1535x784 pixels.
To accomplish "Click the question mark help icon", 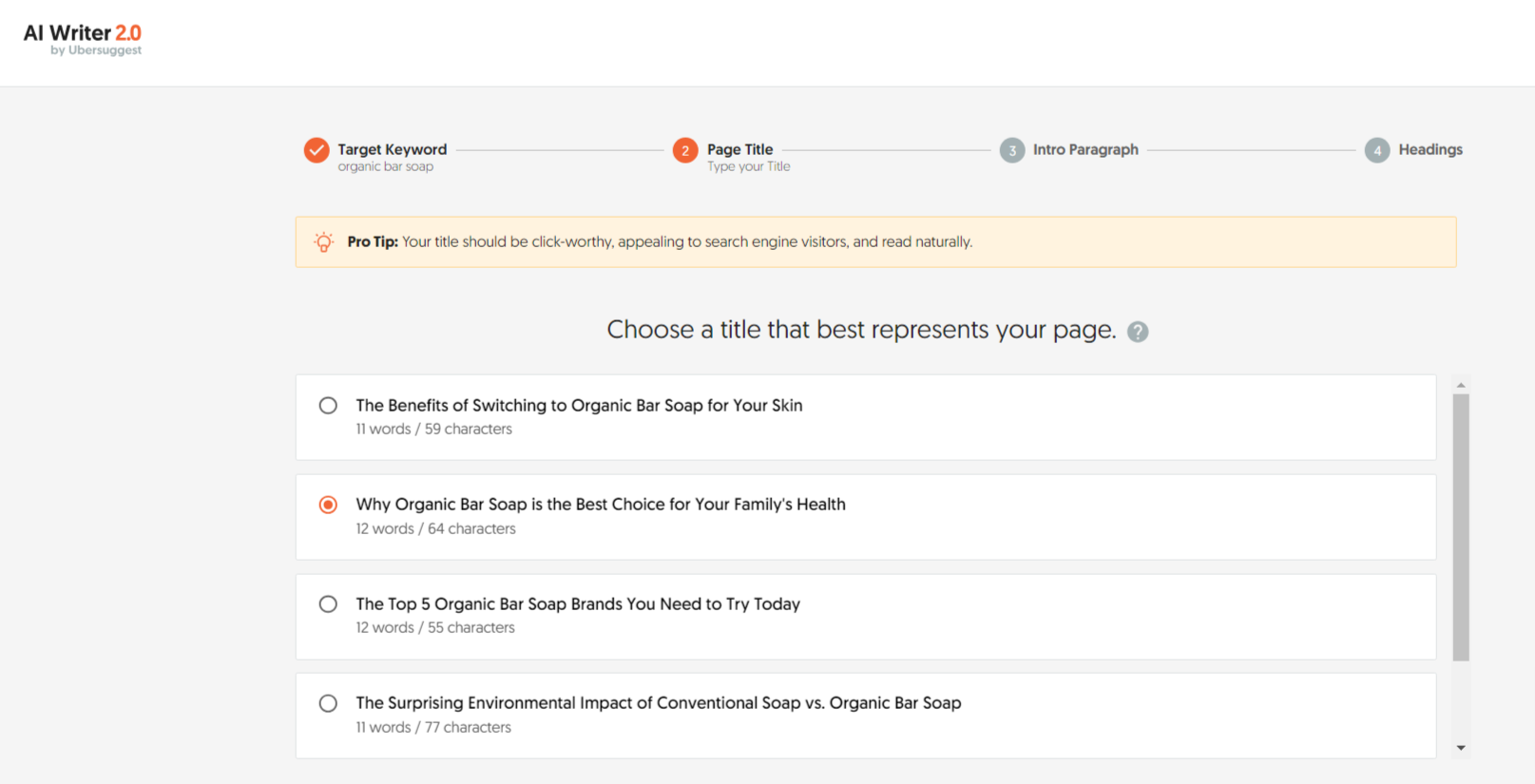I will click(1138, 332).
